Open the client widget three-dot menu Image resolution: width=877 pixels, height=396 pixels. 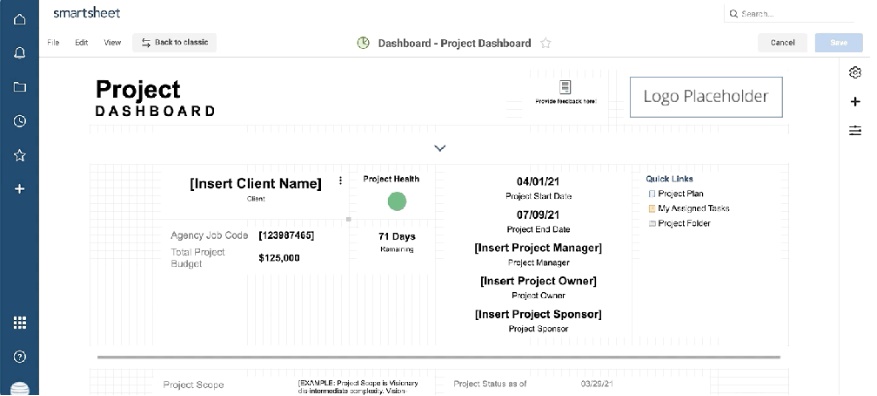(340, 180)
